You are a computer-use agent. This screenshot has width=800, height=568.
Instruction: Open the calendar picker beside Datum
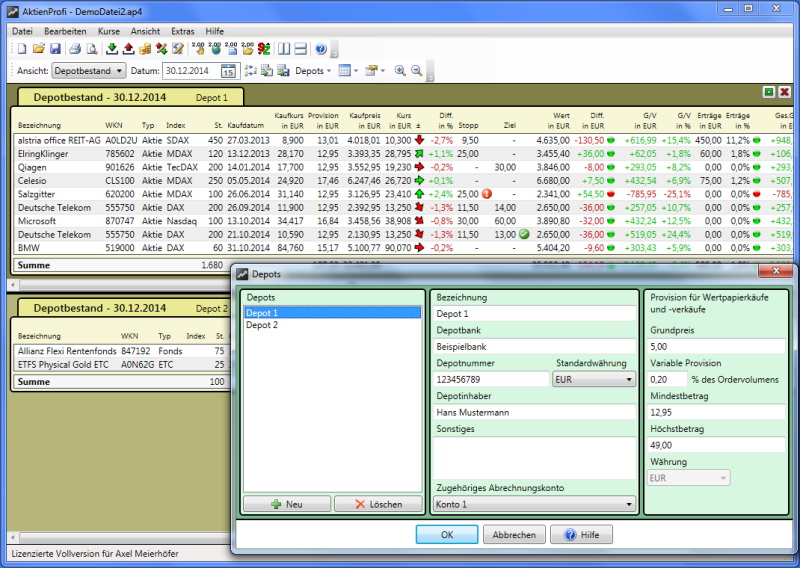pyautogui.click(x=228, y=71)
